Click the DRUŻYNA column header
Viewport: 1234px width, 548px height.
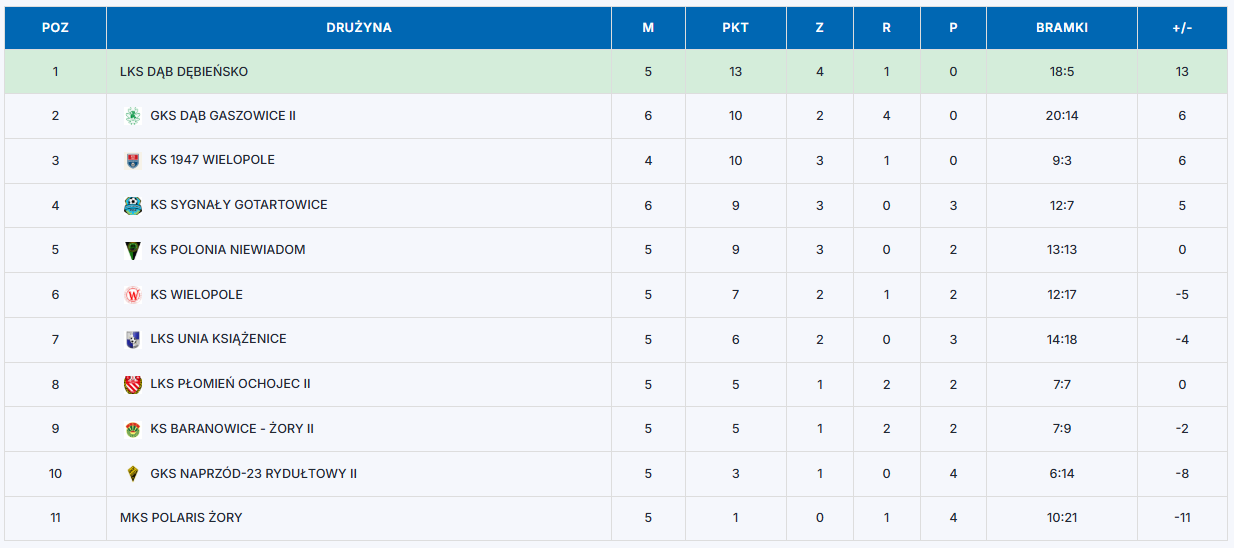click(358, 28)
